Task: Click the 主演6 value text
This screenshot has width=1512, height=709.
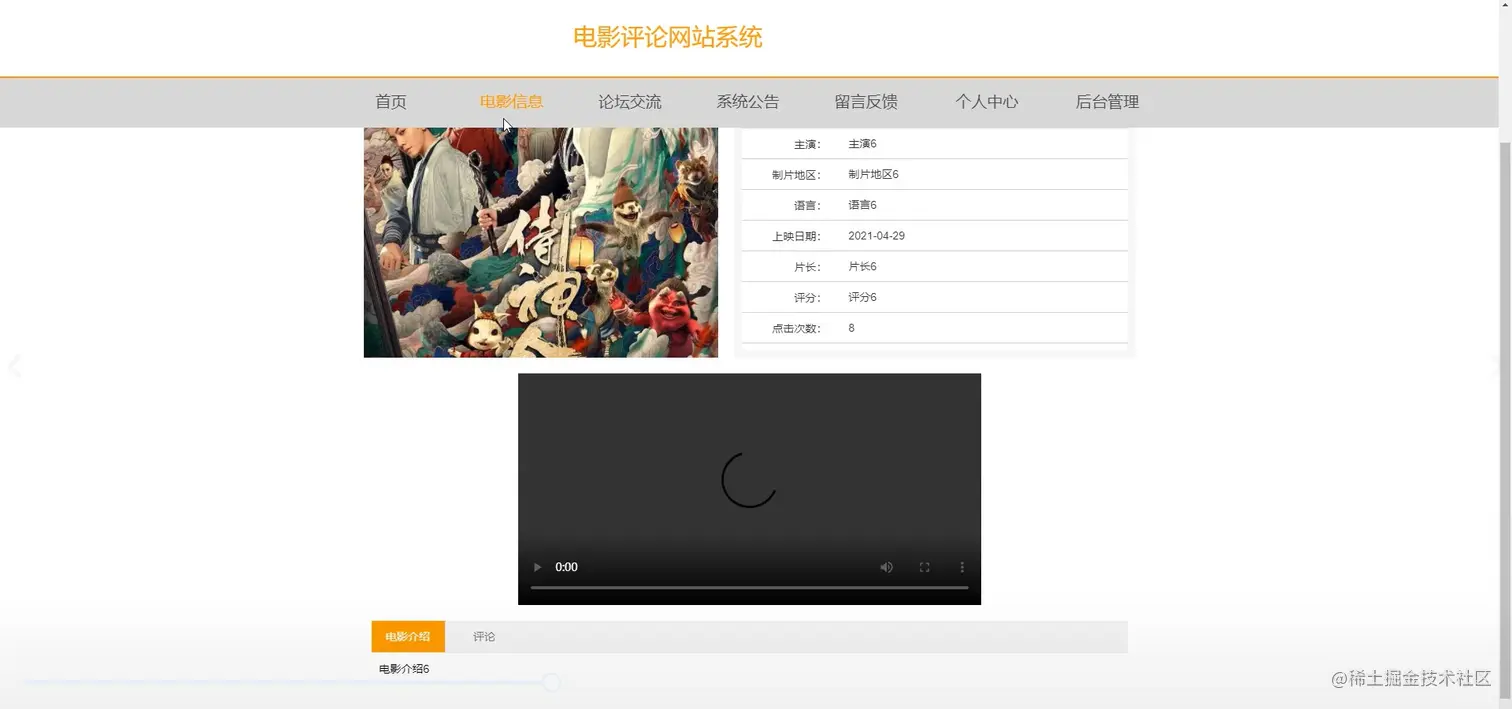Action: (x=862, y=144)
